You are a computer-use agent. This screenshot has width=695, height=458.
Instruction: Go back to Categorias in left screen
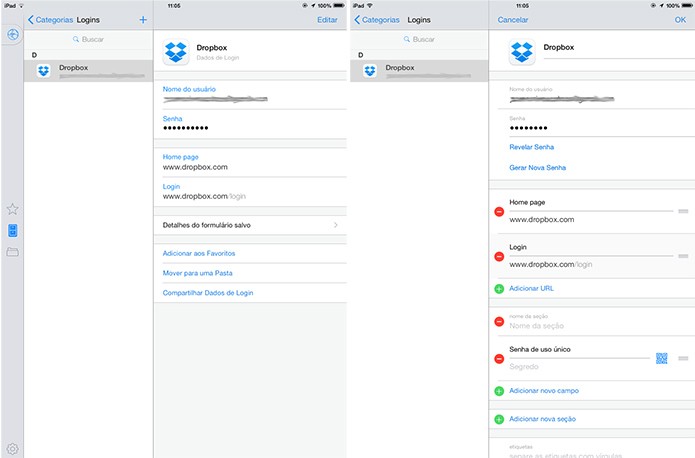(50, 20)
